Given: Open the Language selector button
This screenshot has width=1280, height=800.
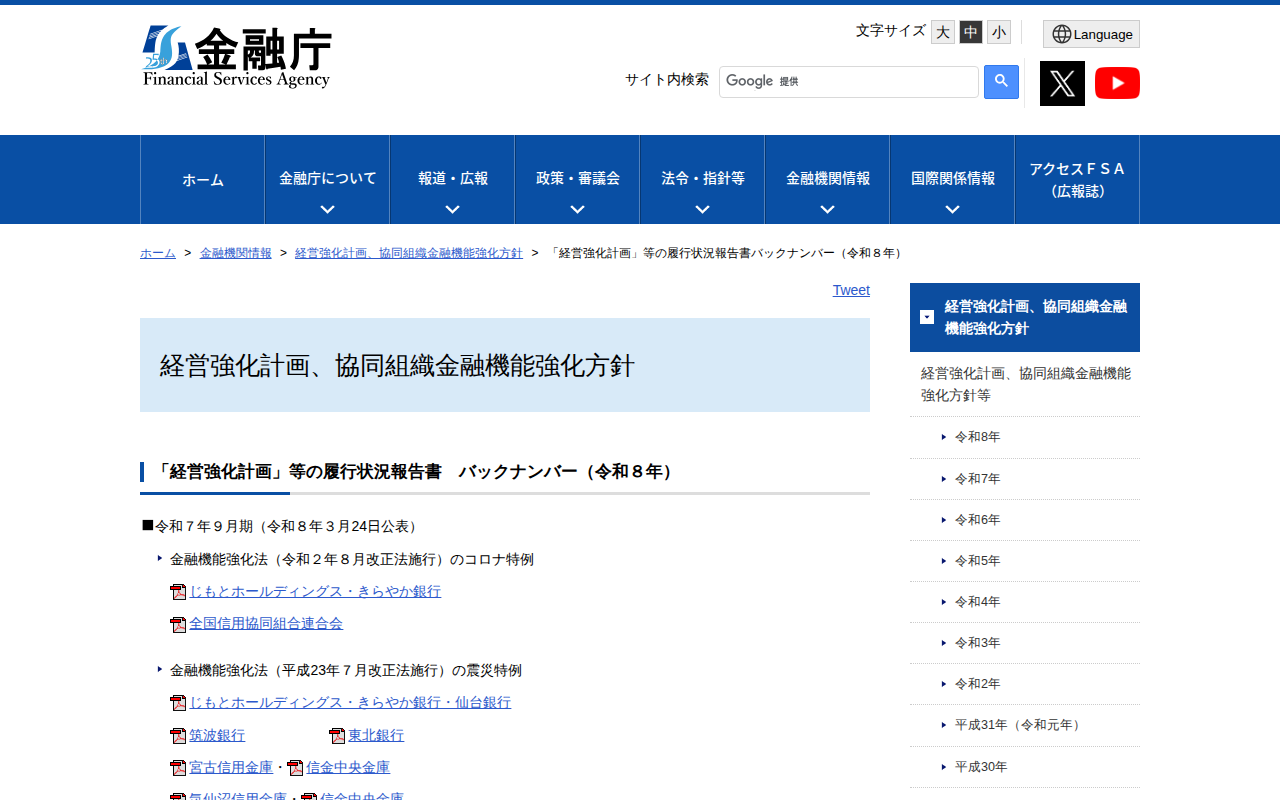Looking at the screenshot, I should (x=1091, y=34).
